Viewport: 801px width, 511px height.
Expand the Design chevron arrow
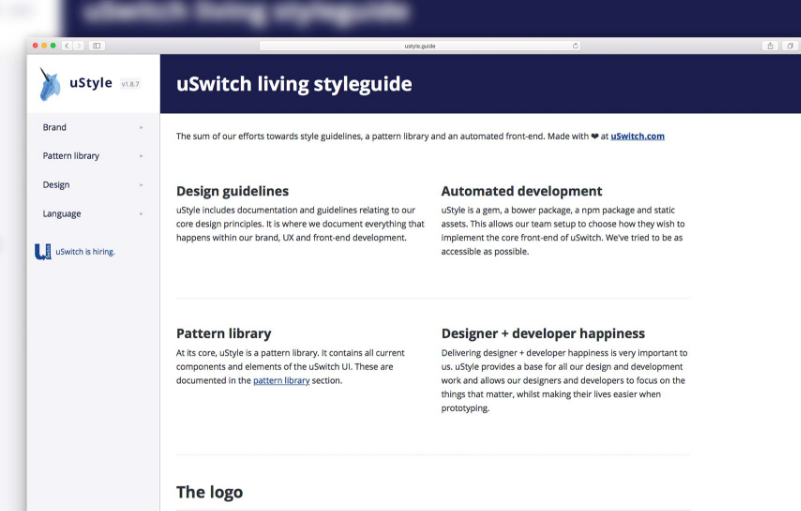coord(141,185)
